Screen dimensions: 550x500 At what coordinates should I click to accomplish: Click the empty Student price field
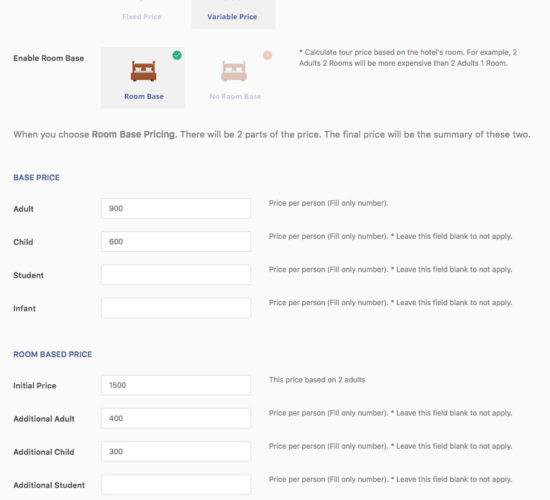coord(176,275)
